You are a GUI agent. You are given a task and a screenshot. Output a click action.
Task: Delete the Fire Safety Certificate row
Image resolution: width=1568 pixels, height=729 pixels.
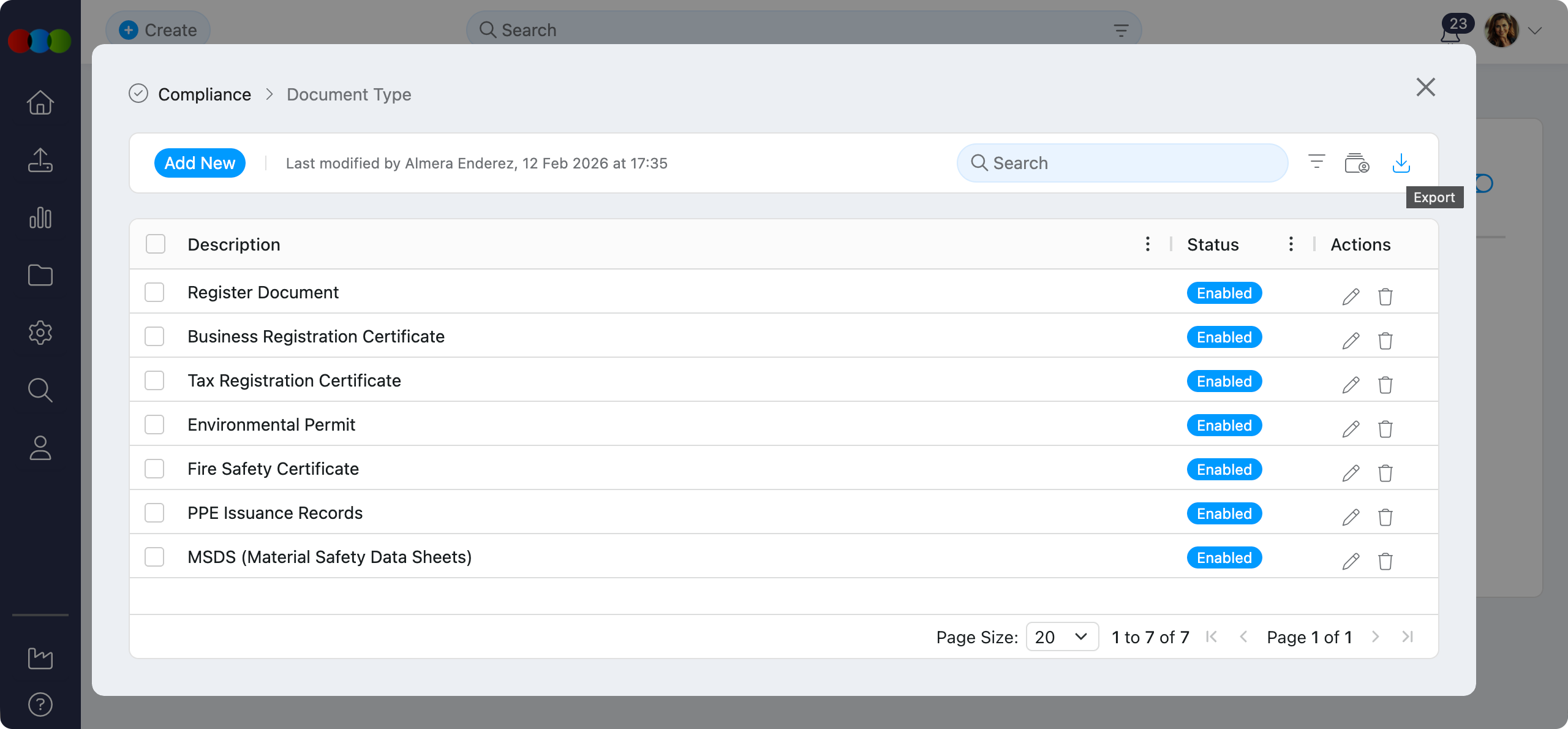click(1385, 473)
